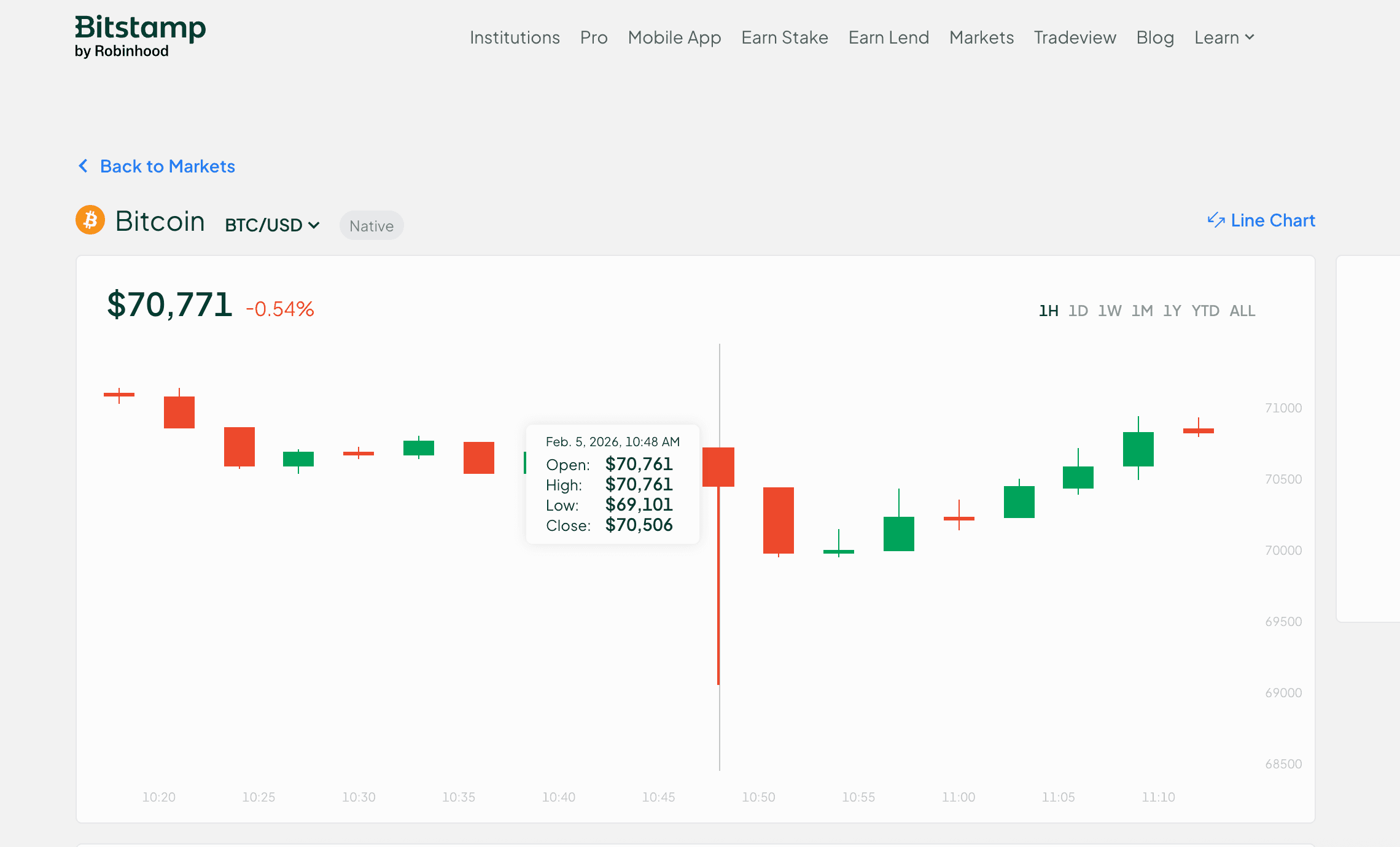
Task: Click the tallest green candlestick near 11:05
Action: (1138, 449)
